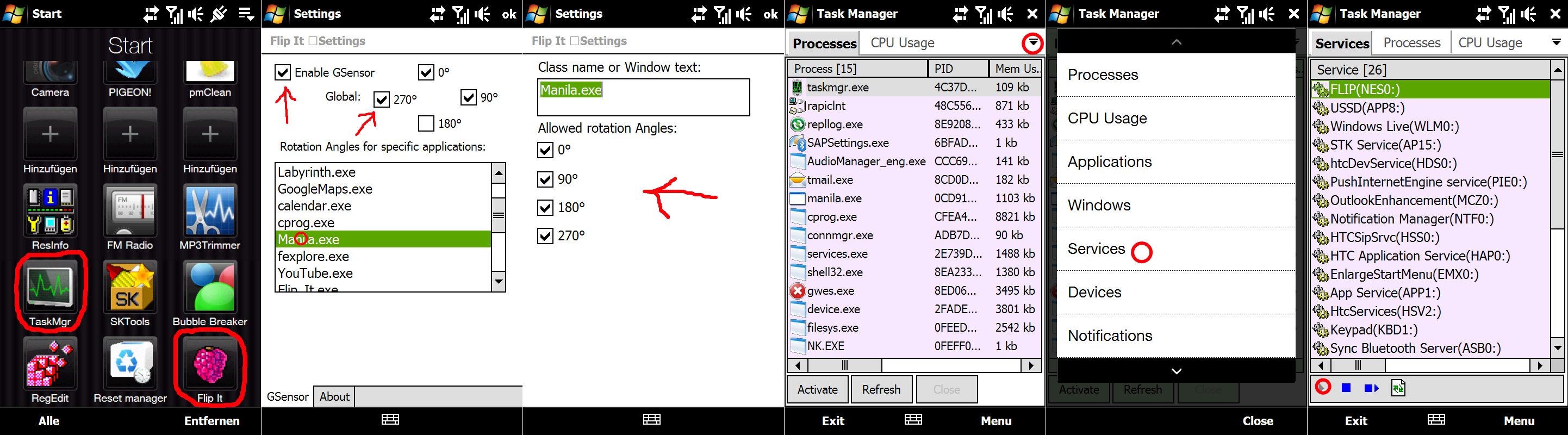Toggle the Enable GSensor checkbox
The height and width of the screenshot is (435, 1568).
coord(282,72)
